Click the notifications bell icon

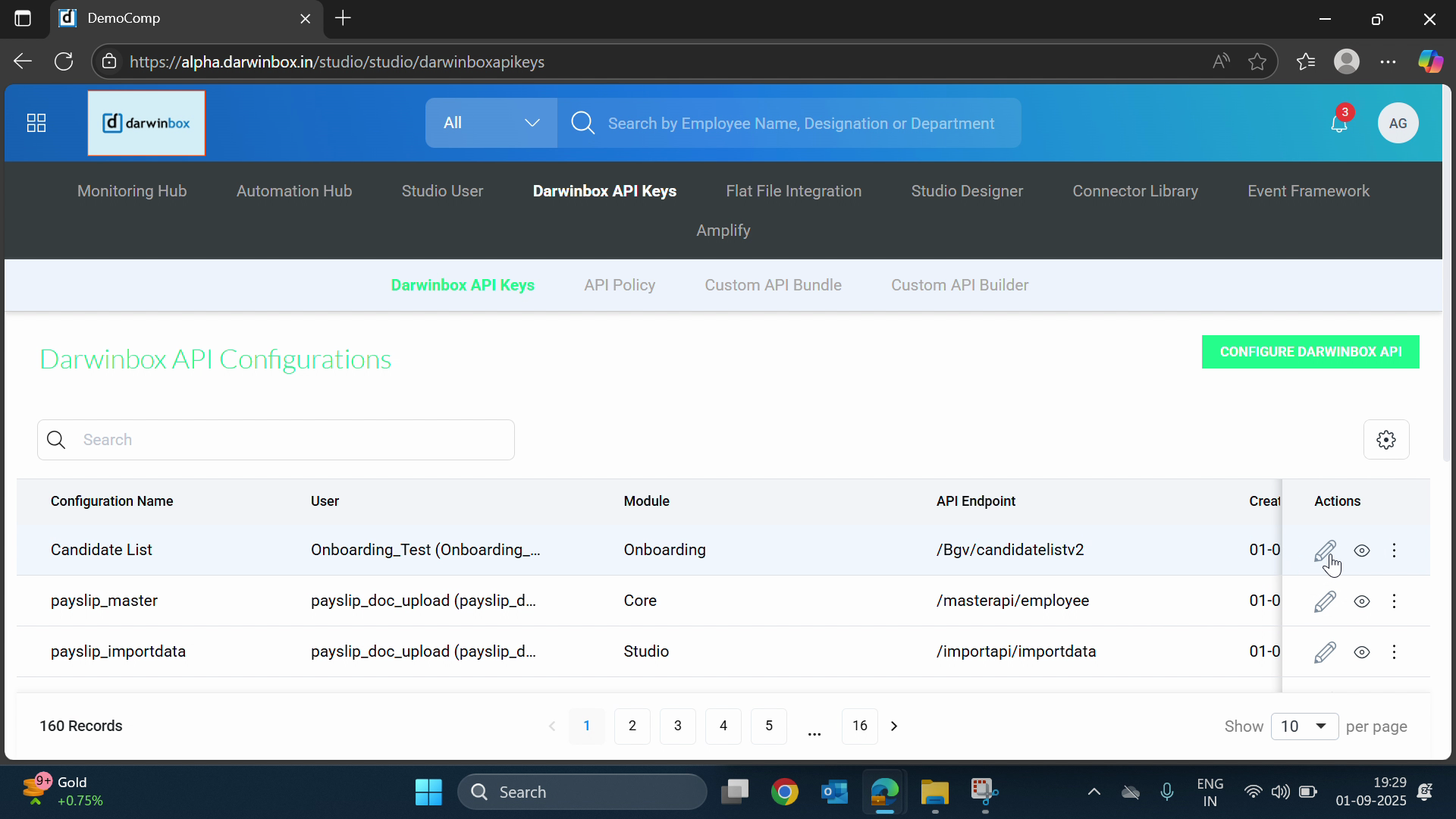pos(1338,124)
